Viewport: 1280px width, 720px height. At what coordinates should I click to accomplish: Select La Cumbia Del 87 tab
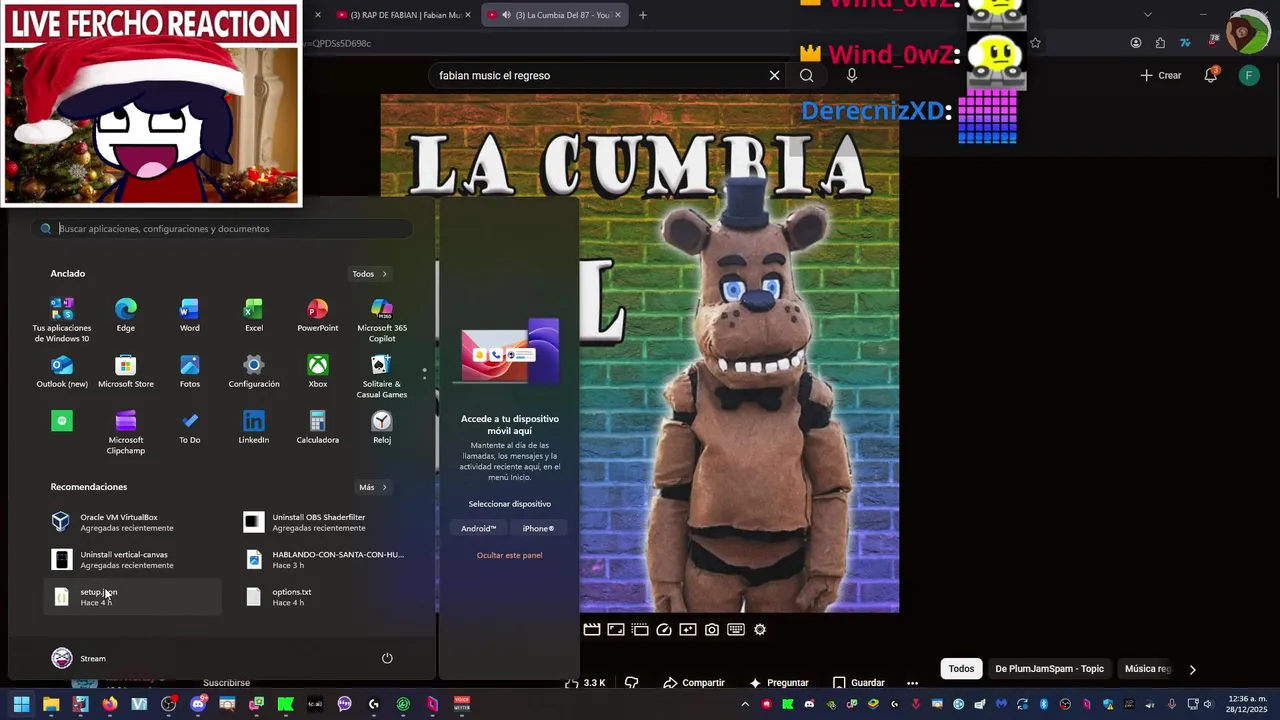(x=557, y=15)
